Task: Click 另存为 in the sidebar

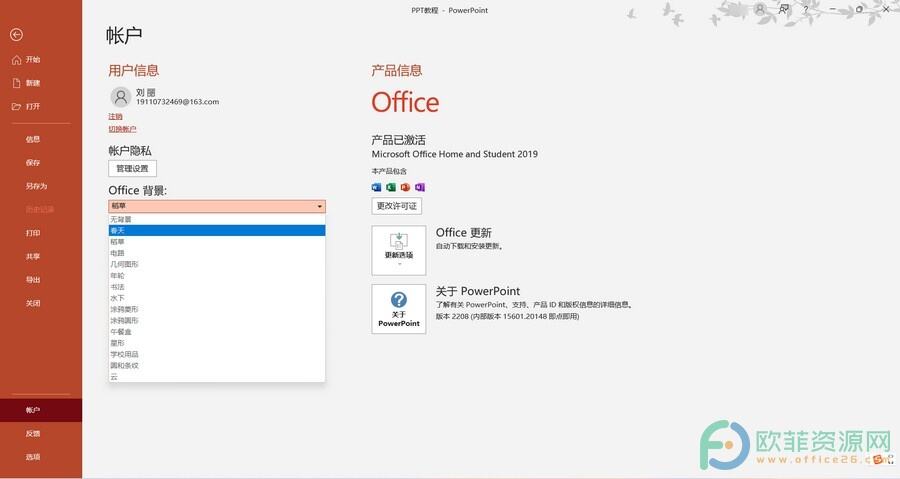Action: [x=41, y=186]
